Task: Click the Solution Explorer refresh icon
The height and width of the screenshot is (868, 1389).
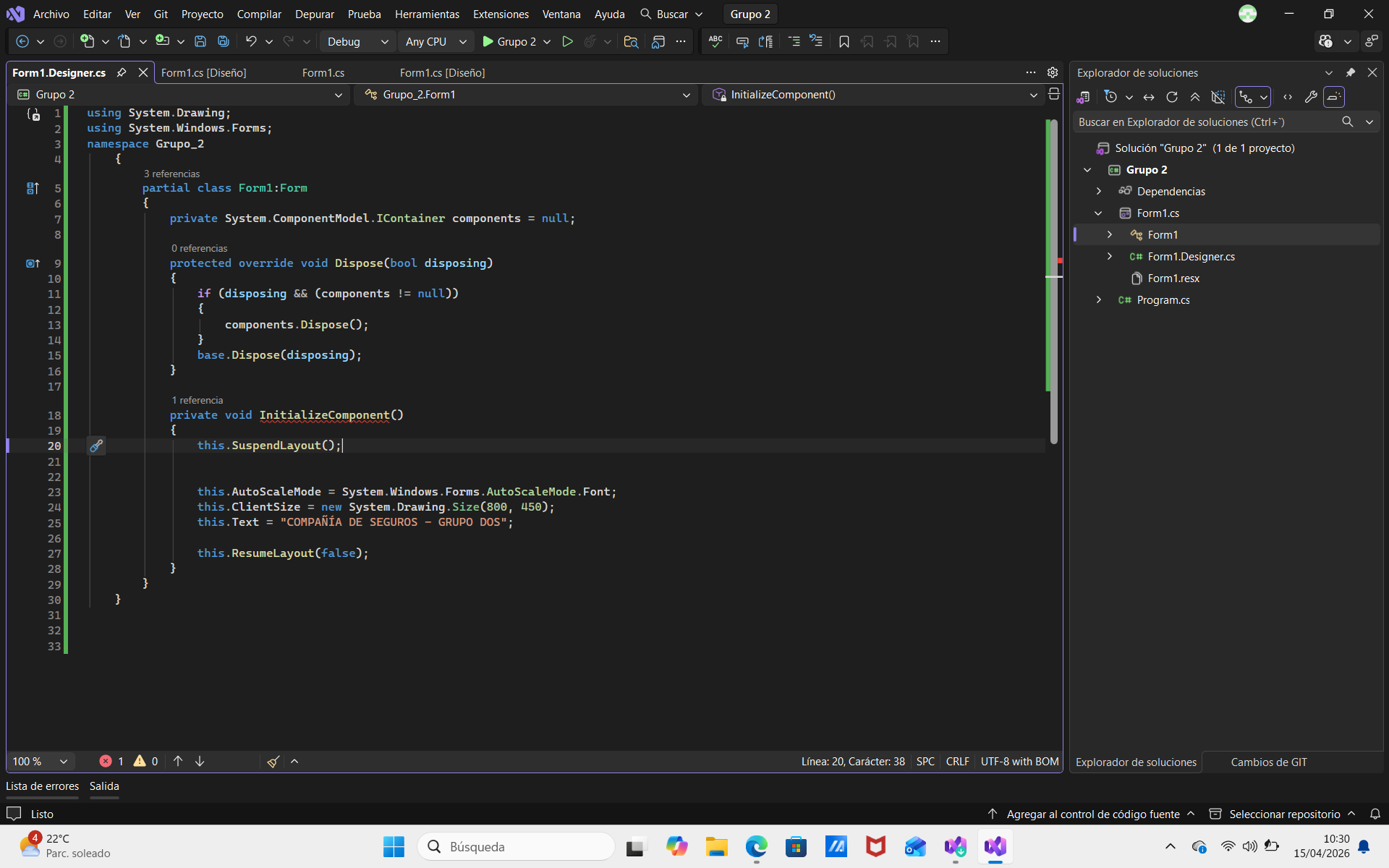Action: pos(1172,97)
